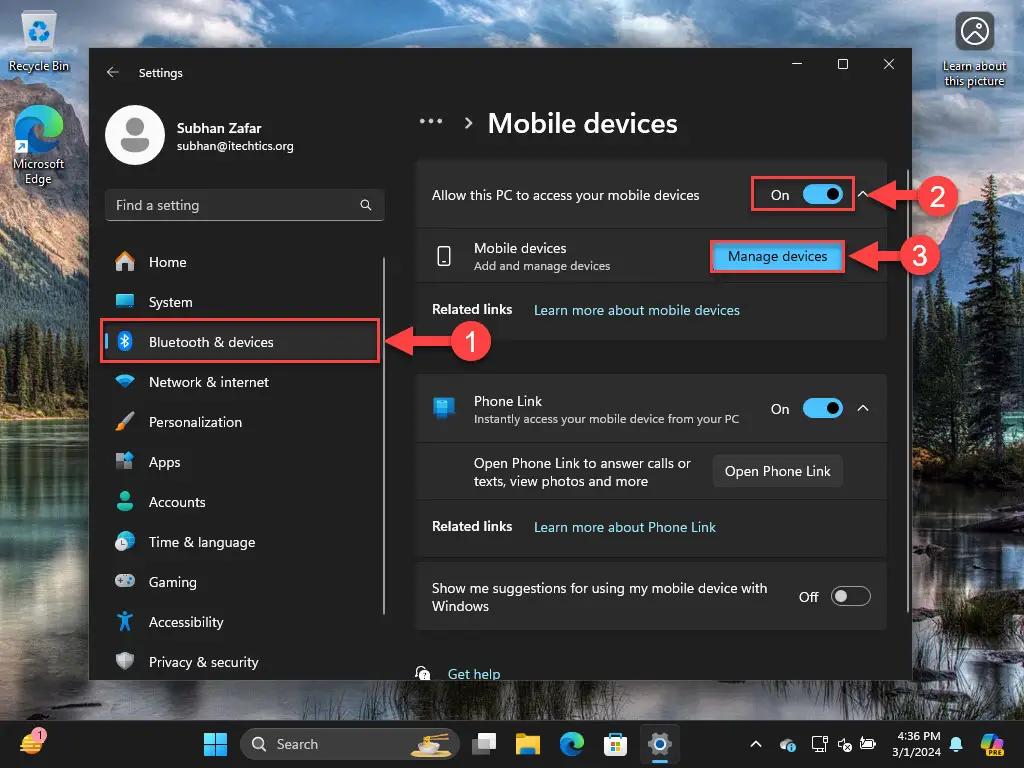Open the Windows Start button

[x=215, y=744]
